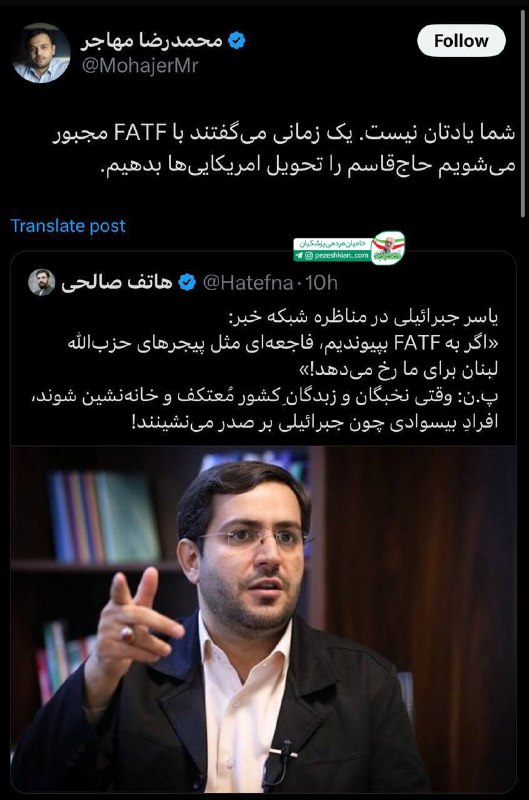Click the quoted author's small avatar
529x800 pixels.
point(41,282)
